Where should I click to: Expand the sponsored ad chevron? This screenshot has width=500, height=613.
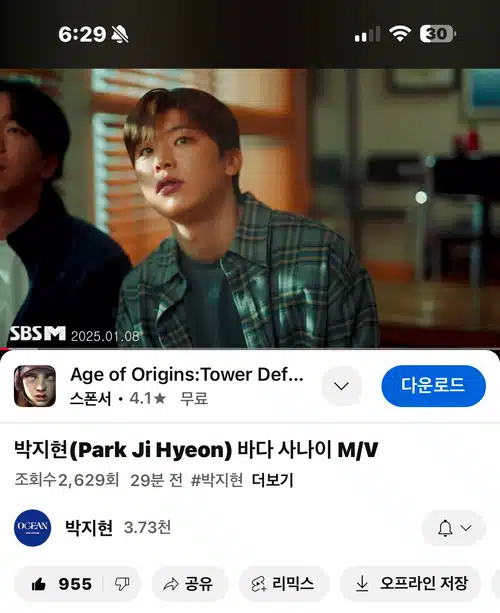pyautogui.click(x=342, y=386)
